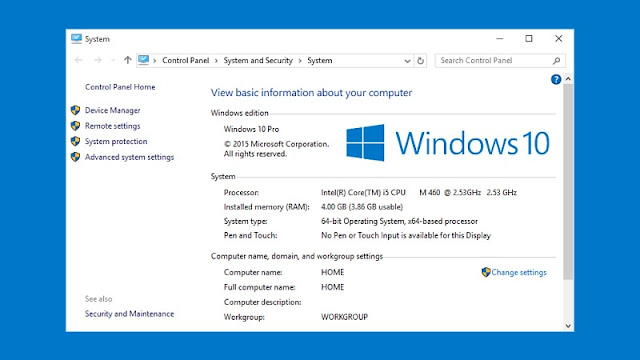This screenshot has width=640, height=360.
Task: Click Change settings link
Action: coord(519,272)
